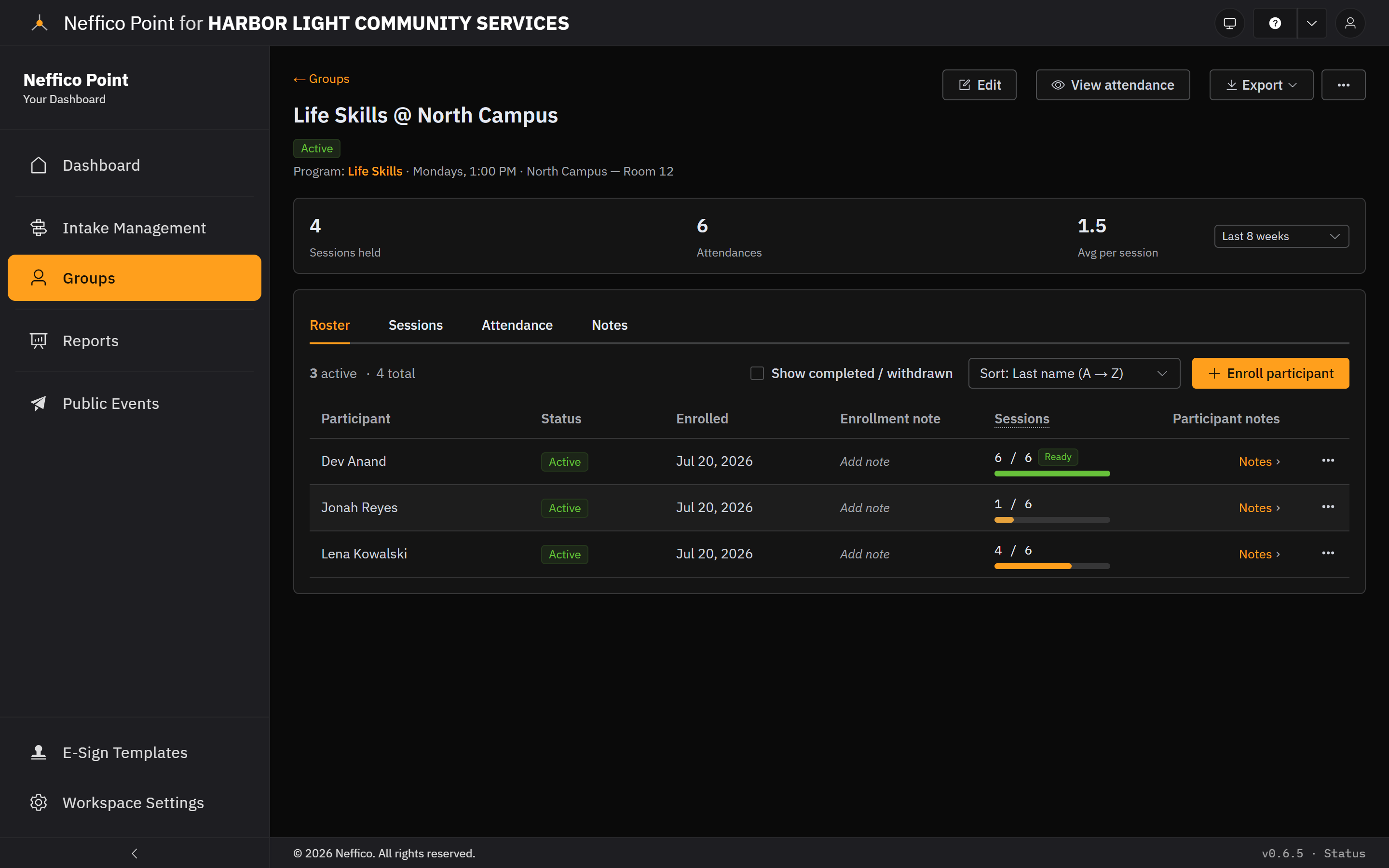Click Add note for Dev Anand

(864, 461)
